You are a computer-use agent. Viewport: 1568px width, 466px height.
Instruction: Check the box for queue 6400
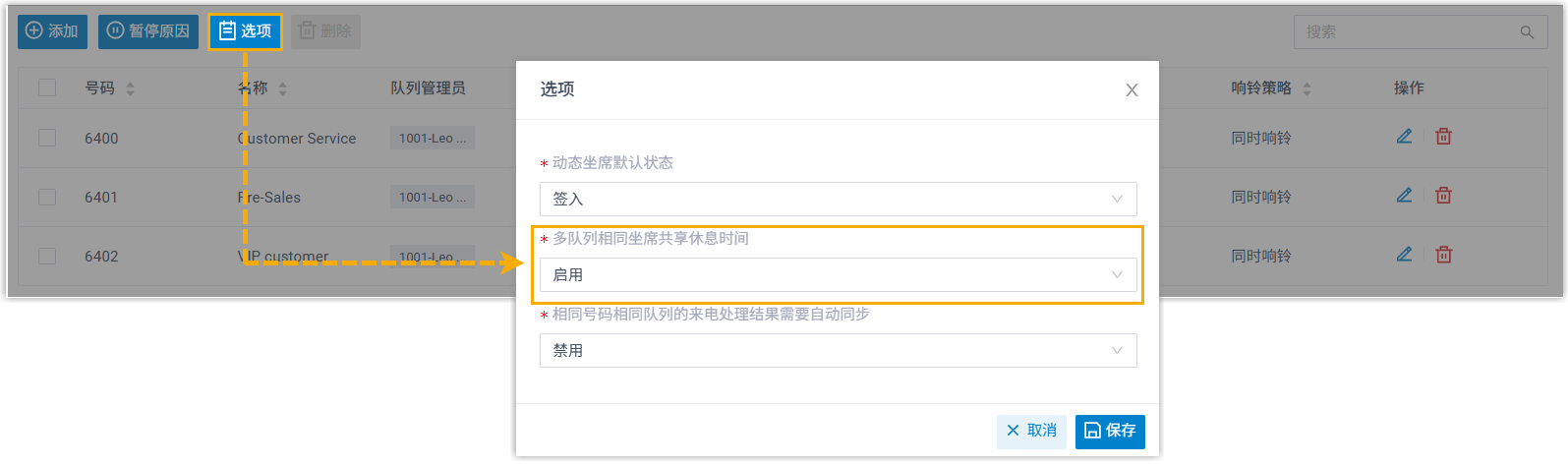(x=47, y=138)
